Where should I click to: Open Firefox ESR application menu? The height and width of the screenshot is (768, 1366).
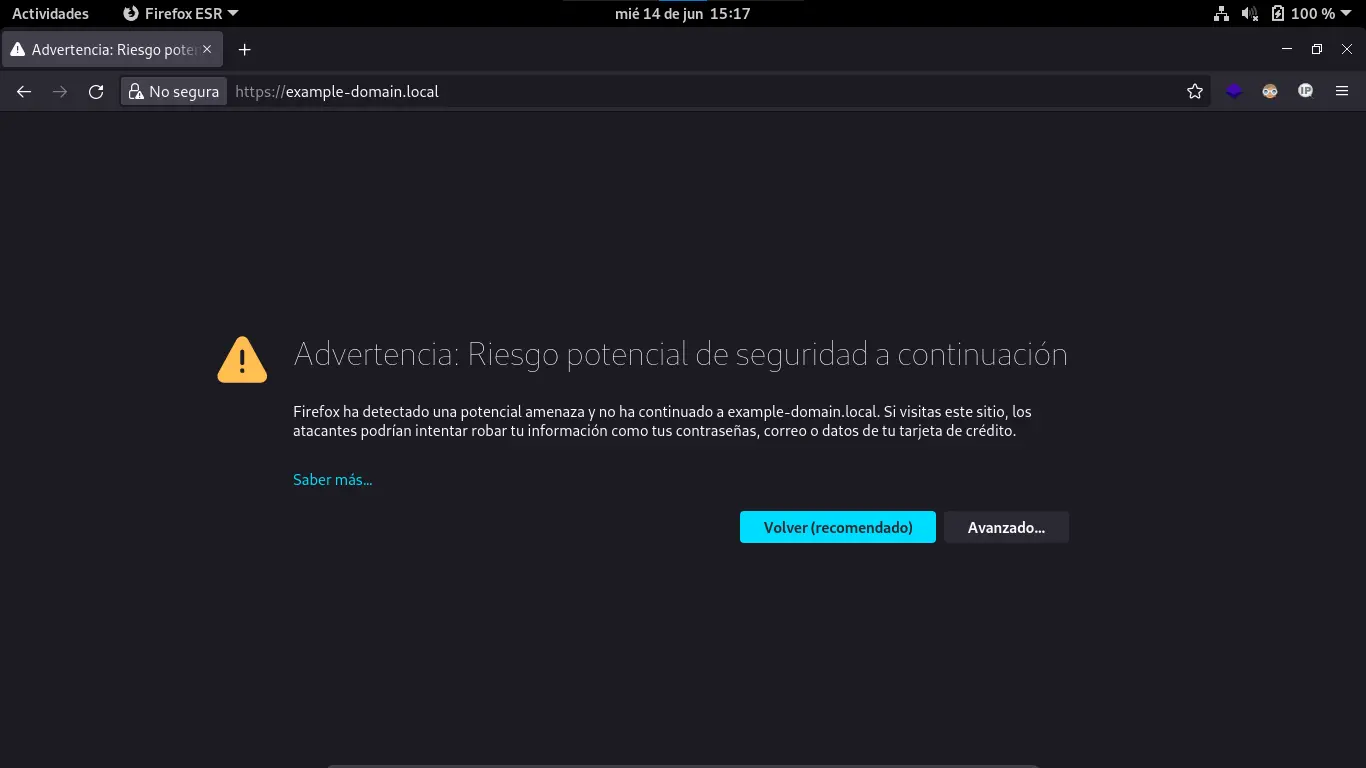click(x=181, y=13)
